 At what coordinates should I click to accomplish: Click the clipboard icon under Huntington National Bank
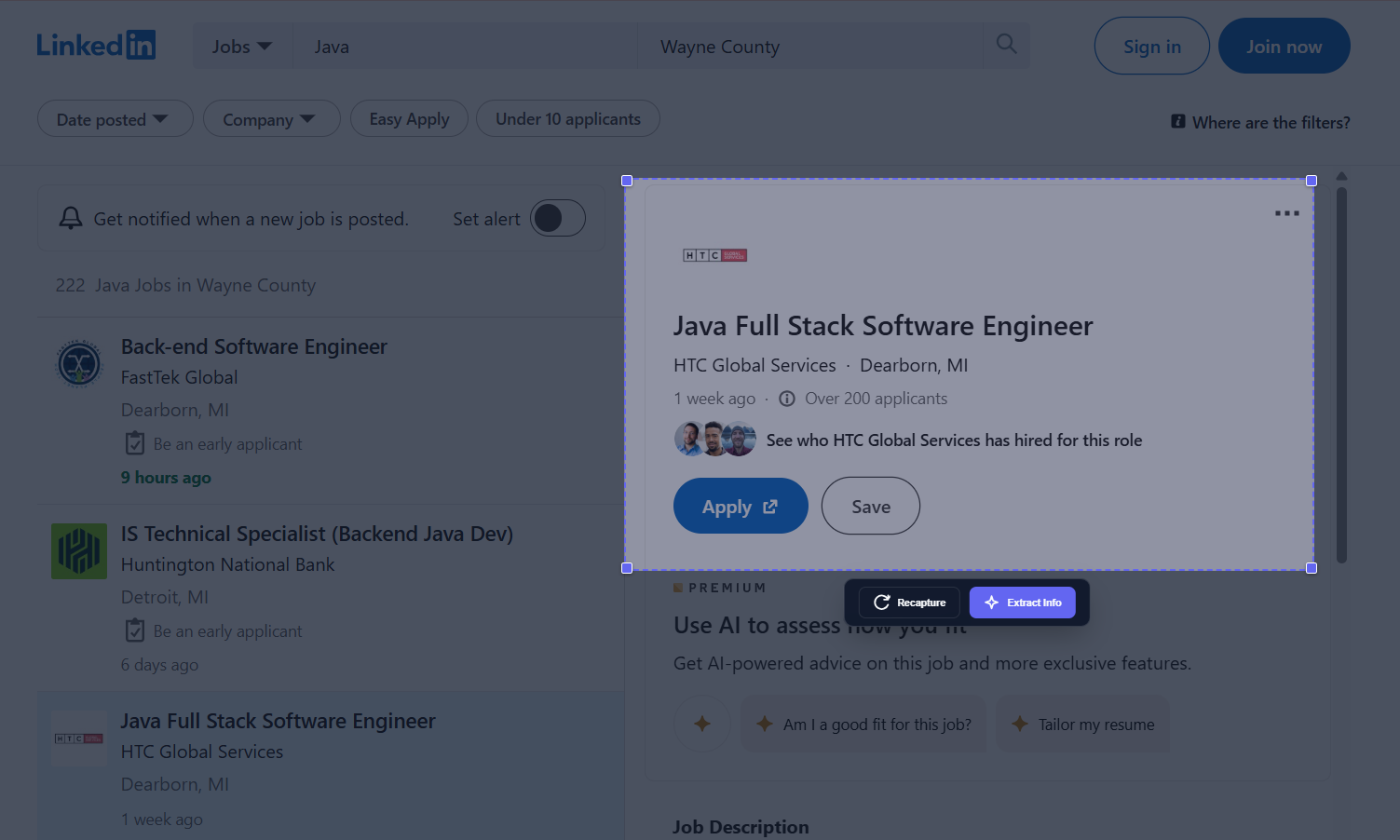point(135,630)
